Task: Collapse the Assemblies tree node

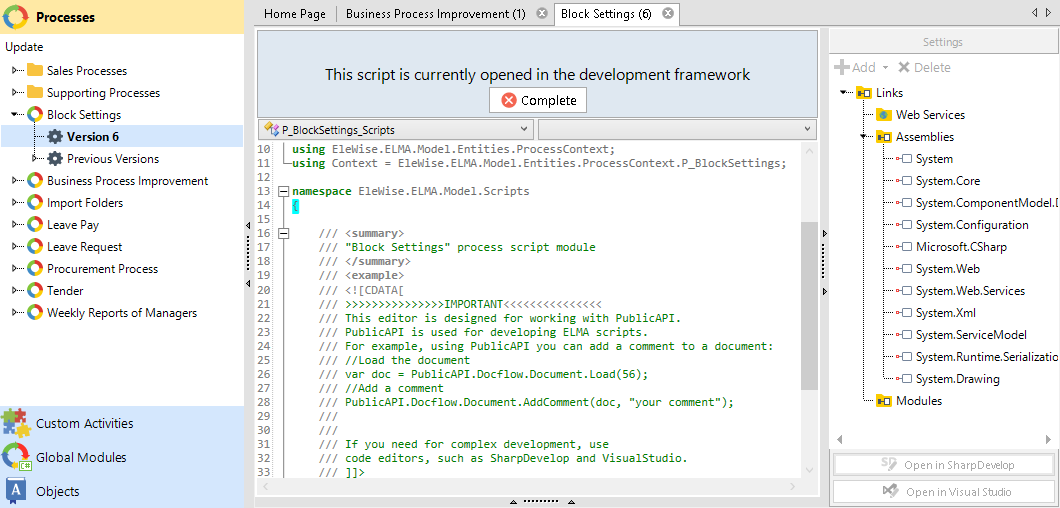Action: click(x=864, y=137)
